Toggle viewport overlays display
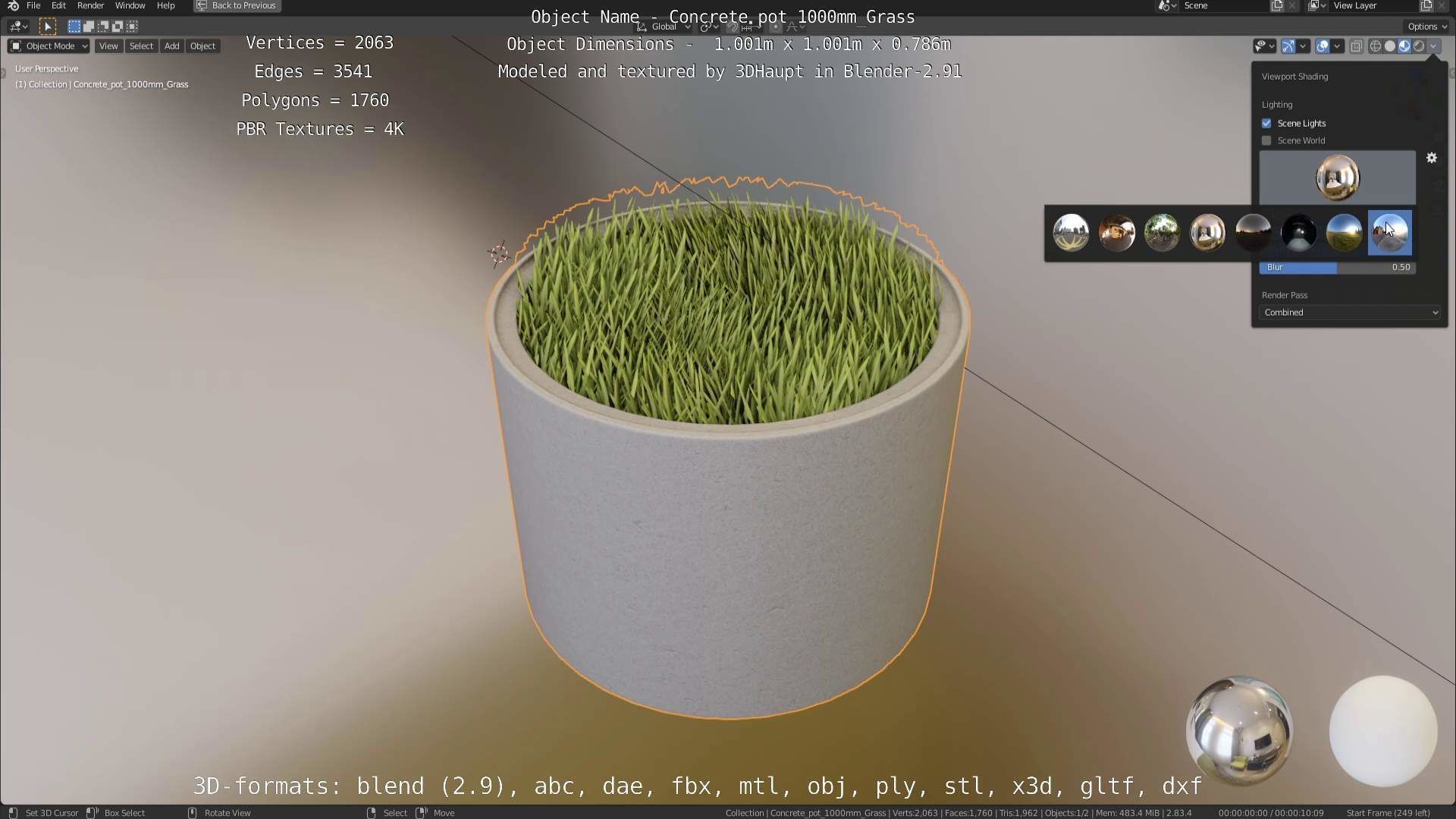This screenshot has height=819, width=1456. tap(1323, 46)
